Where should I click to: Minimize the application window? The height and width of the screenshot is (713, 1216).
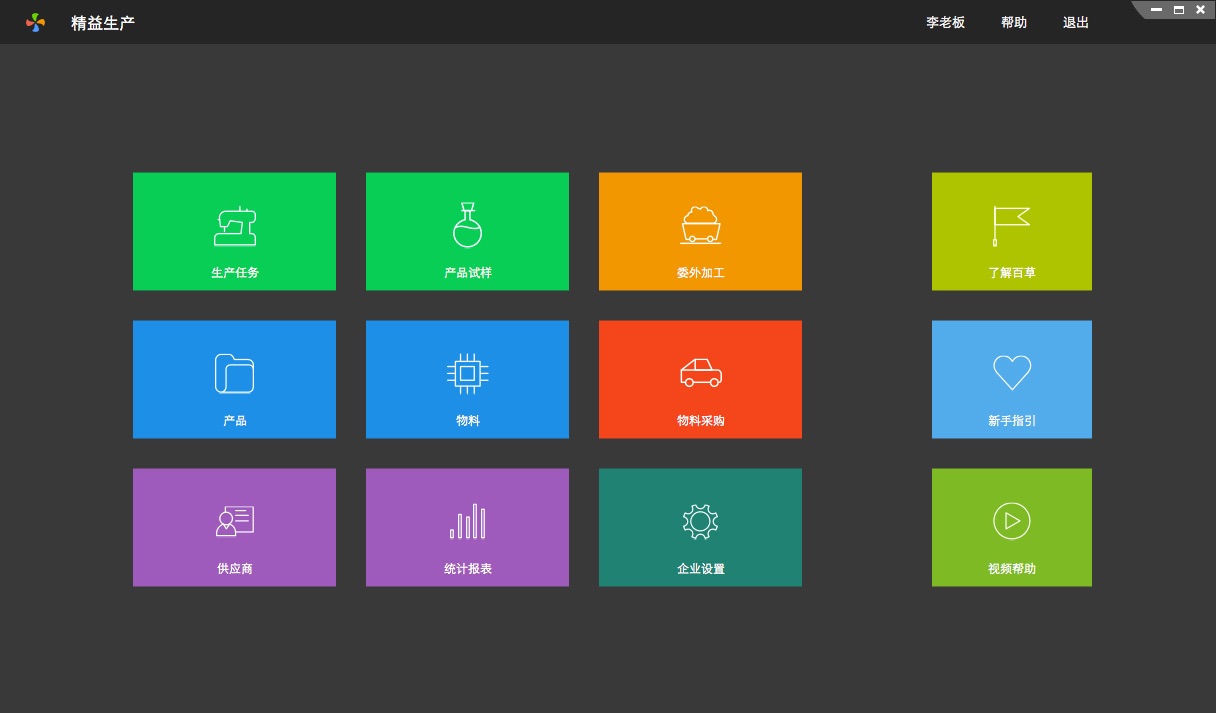tap(1156, 10)
